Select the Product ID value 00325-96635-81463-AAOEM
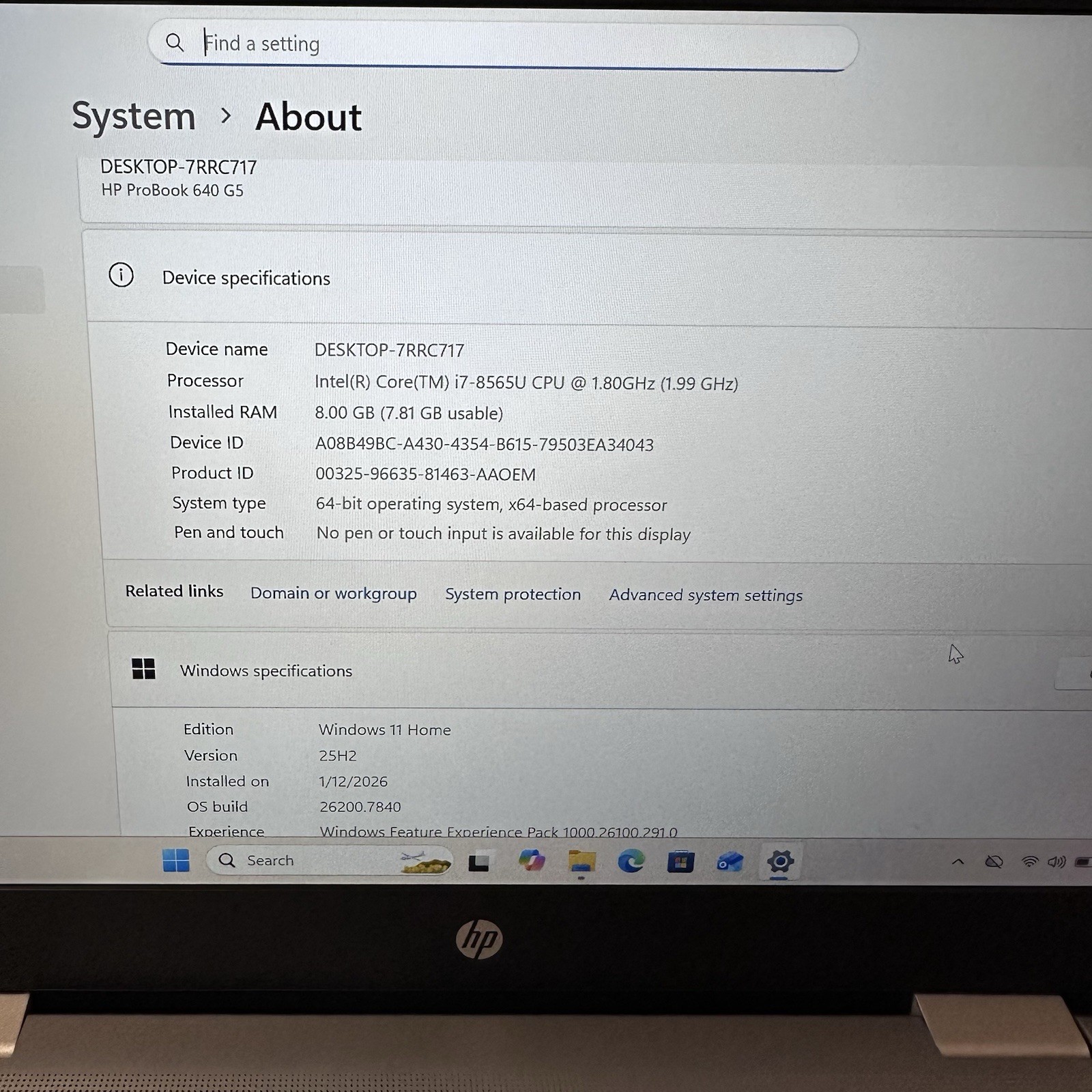The width and height of the screenshot is (1092, 1092). click(x=425, y=474)
